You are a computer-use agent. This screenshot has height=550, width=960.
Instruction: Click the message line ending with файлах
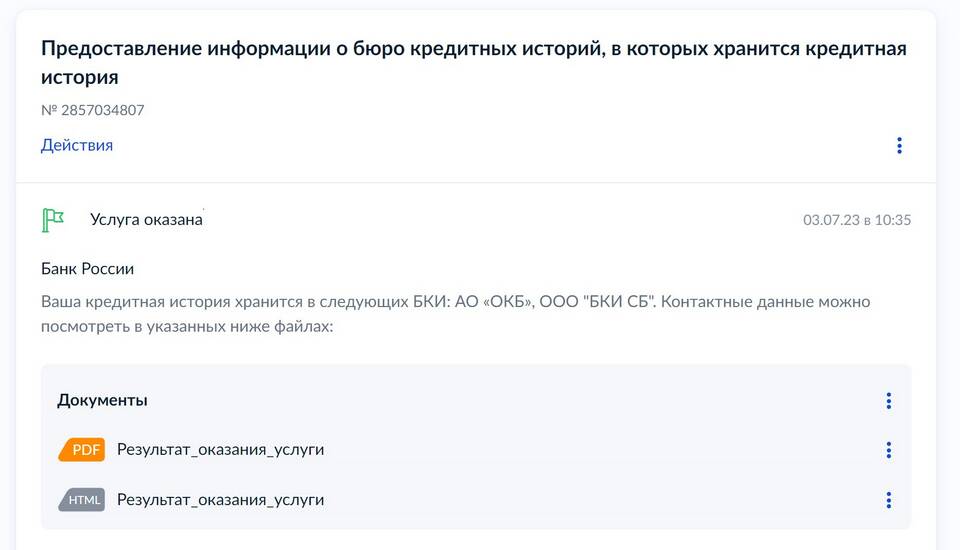pos(186,326)
